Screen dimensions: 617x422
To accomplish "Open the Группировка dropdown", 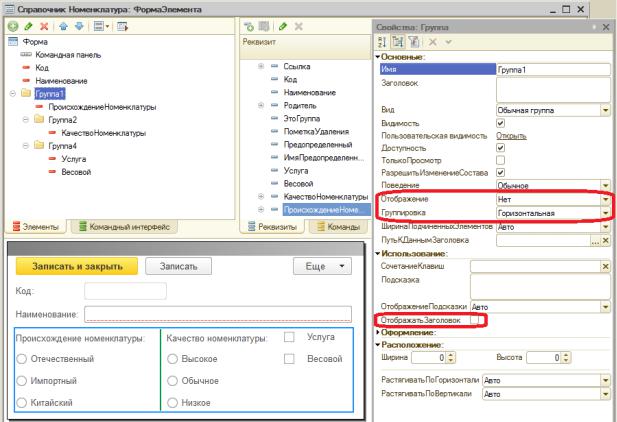I will coord(606,213).
